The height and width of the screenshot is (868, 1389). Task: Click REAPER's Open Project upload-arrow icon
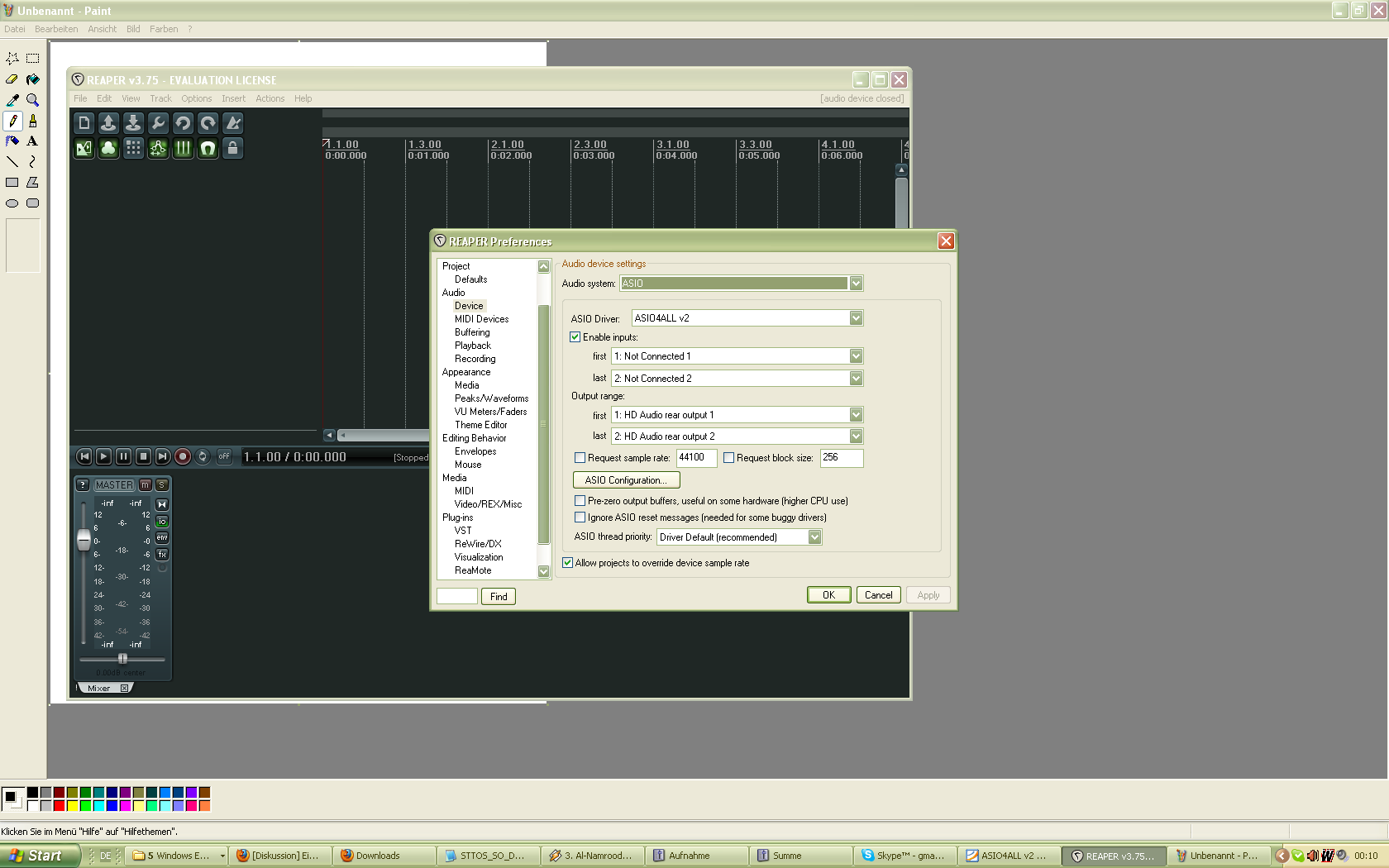(109, 123)
